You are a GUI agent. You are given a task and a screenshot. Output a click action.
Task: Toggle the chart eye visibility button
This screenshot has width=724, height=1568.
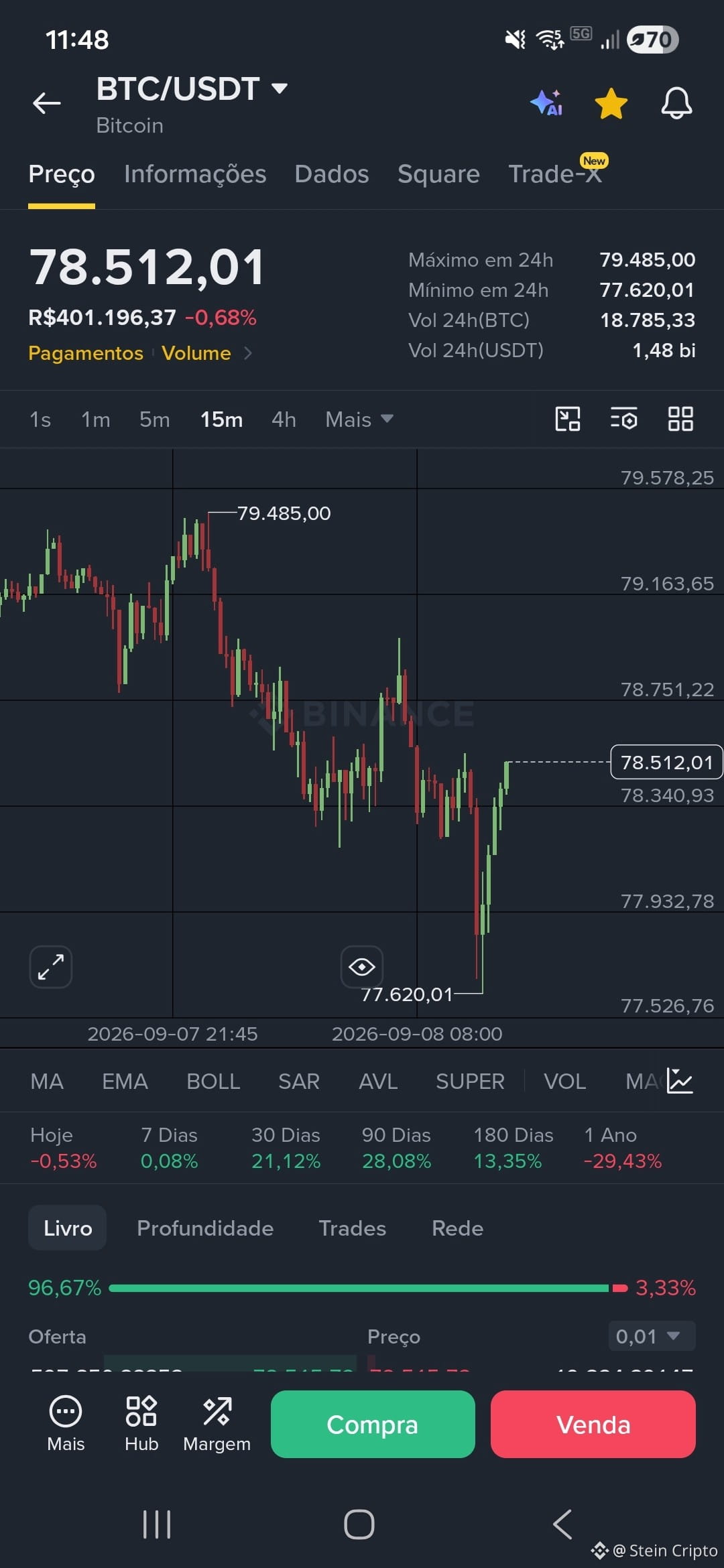tap(362, 967)
